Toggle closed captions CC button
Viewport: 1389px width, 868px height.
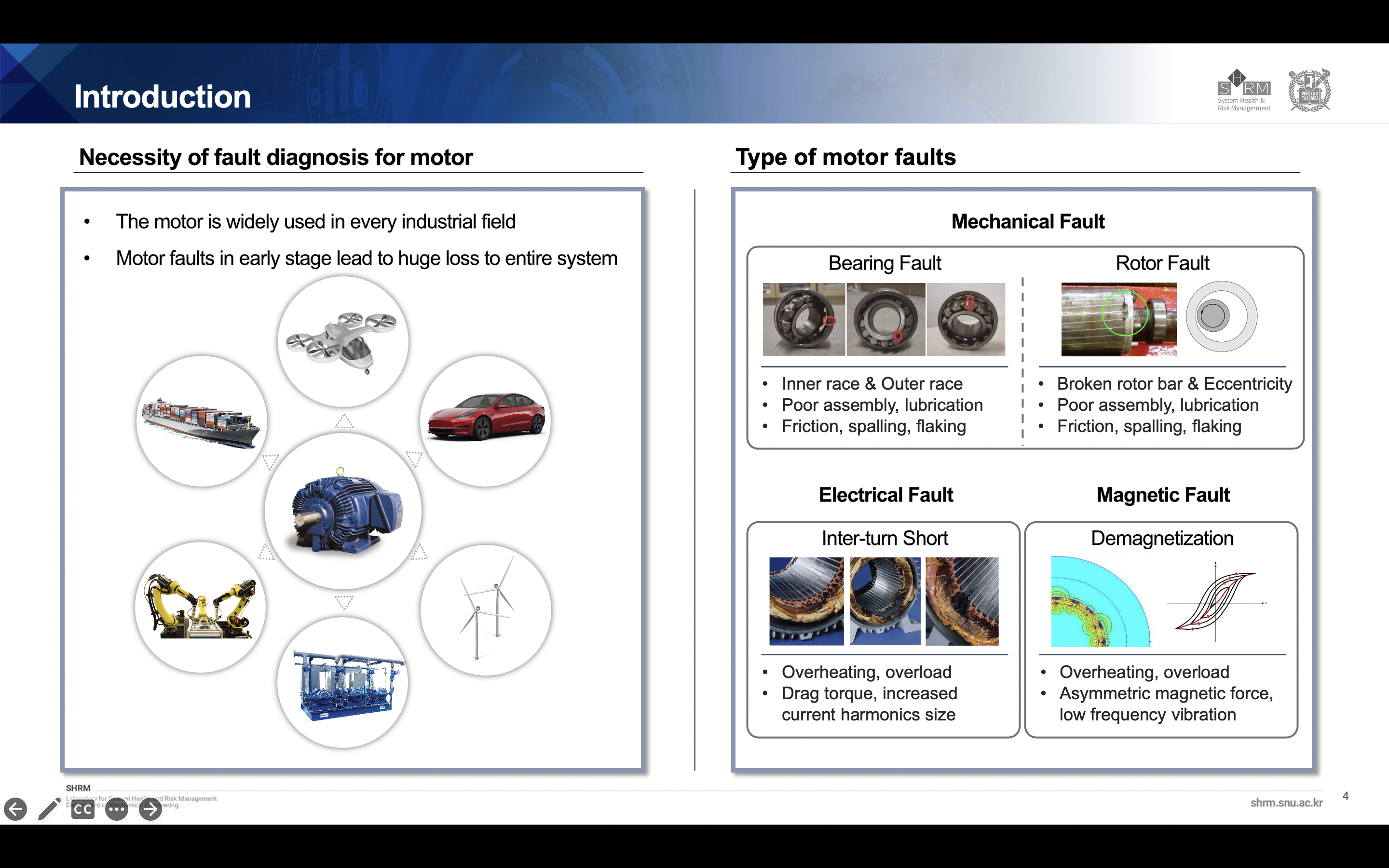coord(83,810)
